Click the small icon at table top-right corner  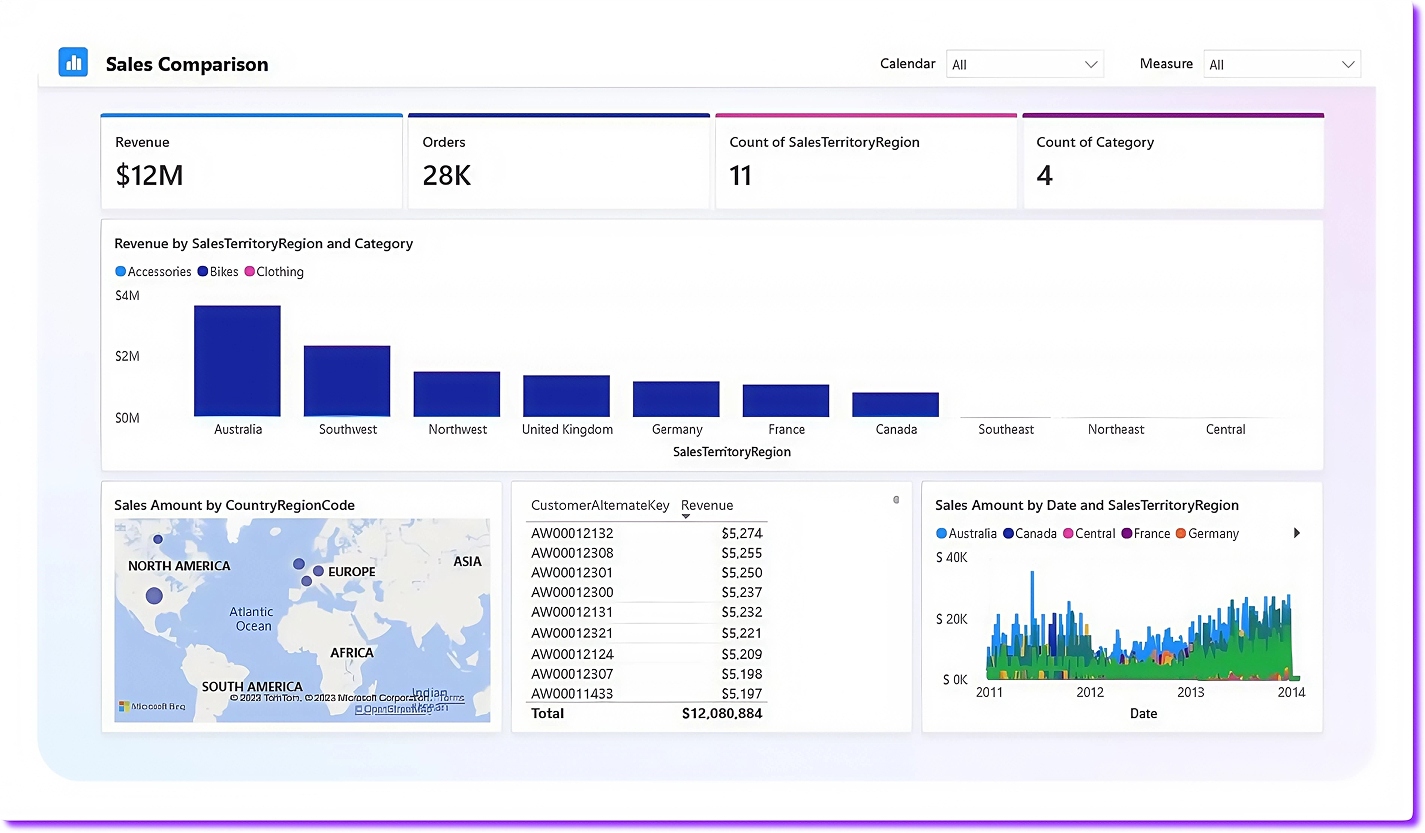point(896,500)
